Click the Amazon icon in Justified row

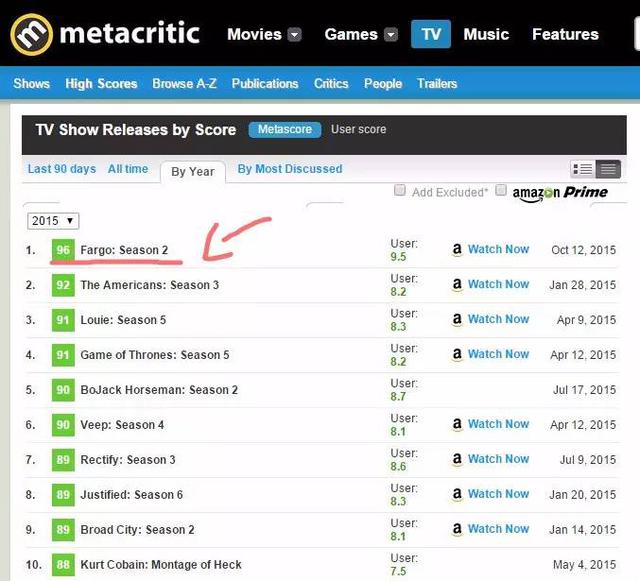457,494
